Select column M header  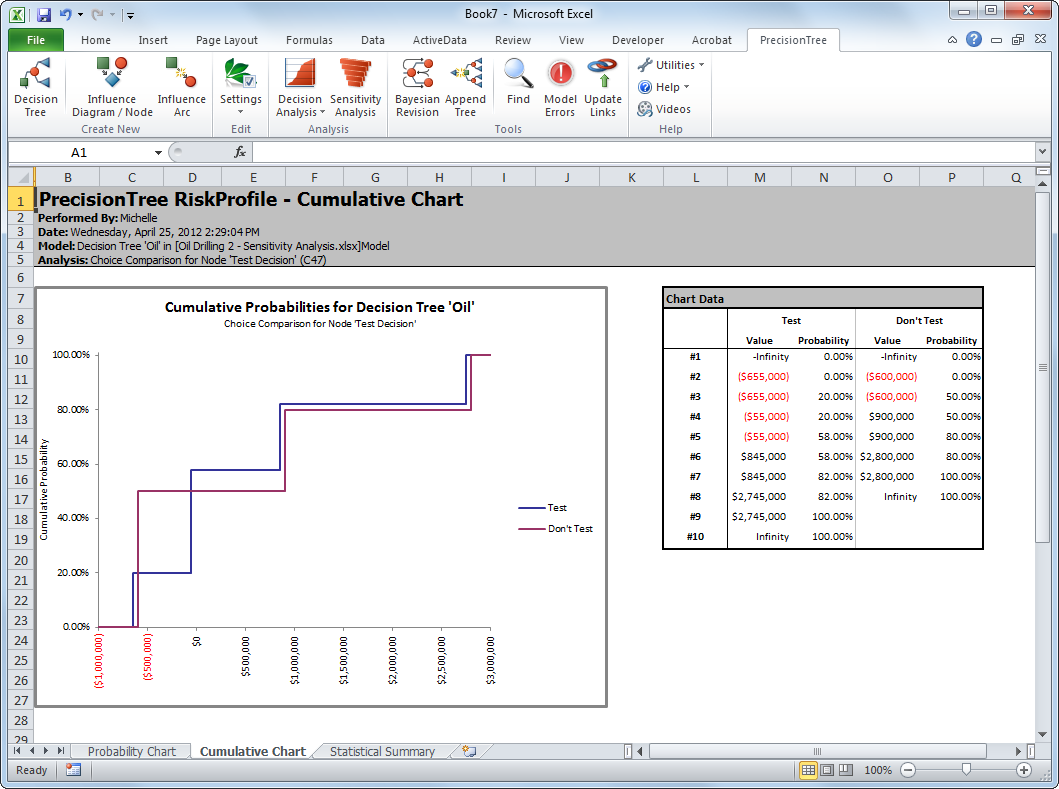(760, 178)
